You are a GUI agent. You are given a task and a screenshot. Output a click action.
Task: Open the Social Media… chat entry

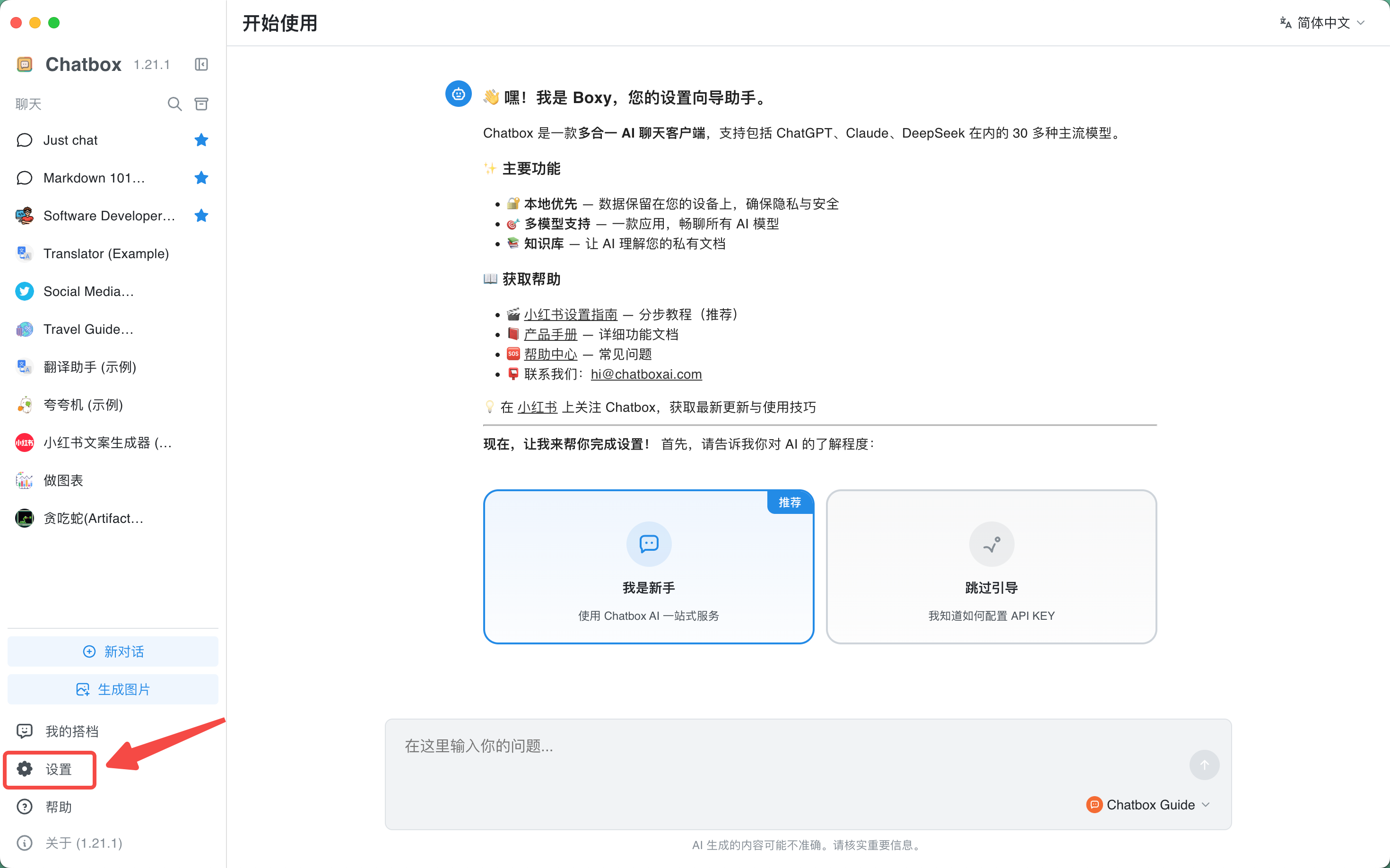coord(113,292)
